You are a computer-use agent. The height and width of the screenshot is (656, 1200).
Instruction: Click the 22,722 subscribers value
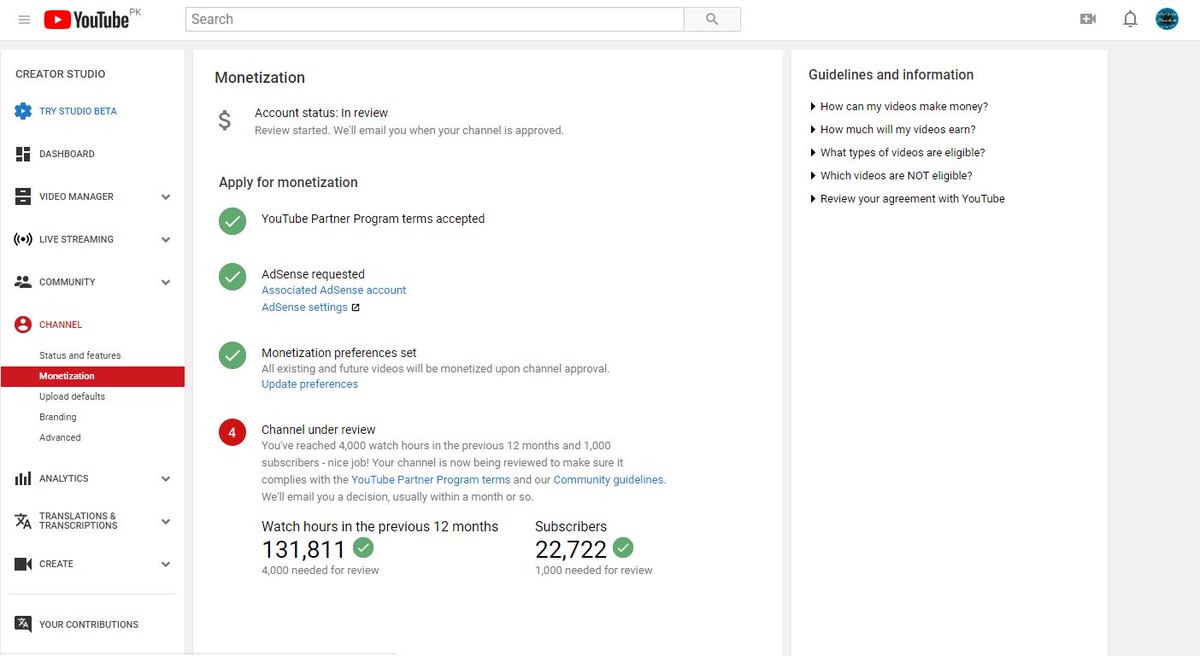[571, 549]
